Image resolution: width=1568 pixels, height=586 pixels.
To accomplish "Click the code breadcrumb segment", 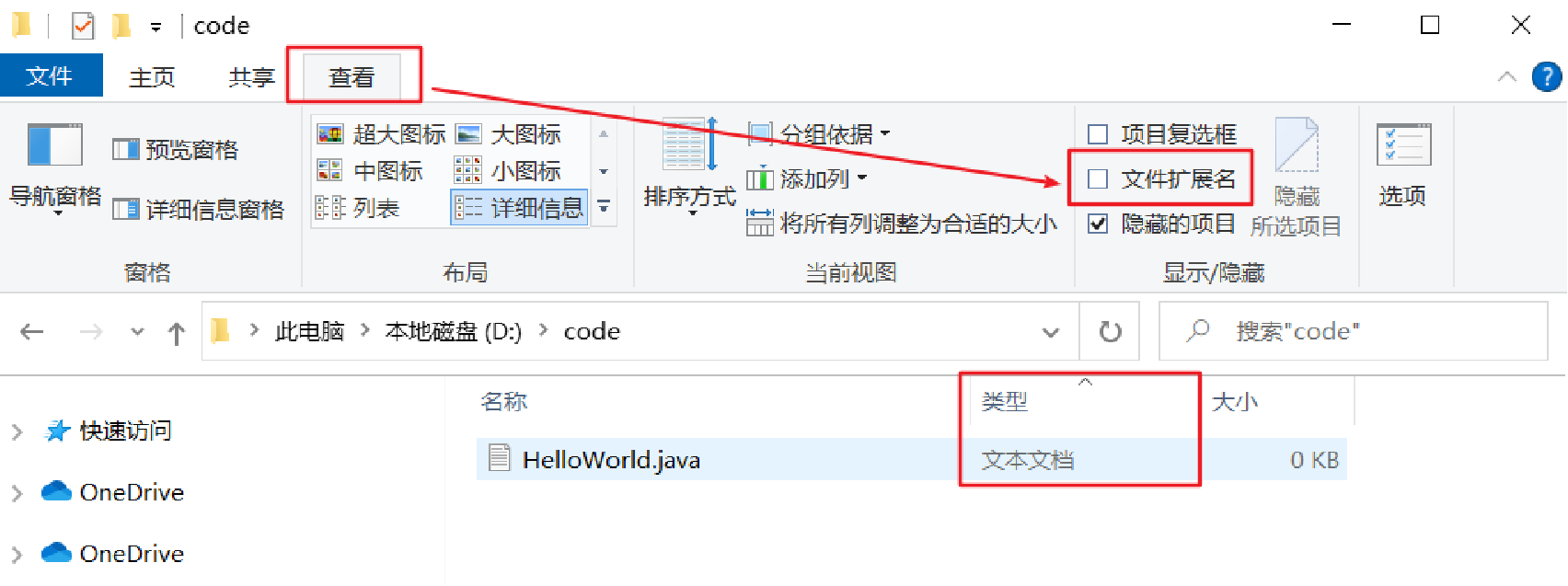I will 592,331.
